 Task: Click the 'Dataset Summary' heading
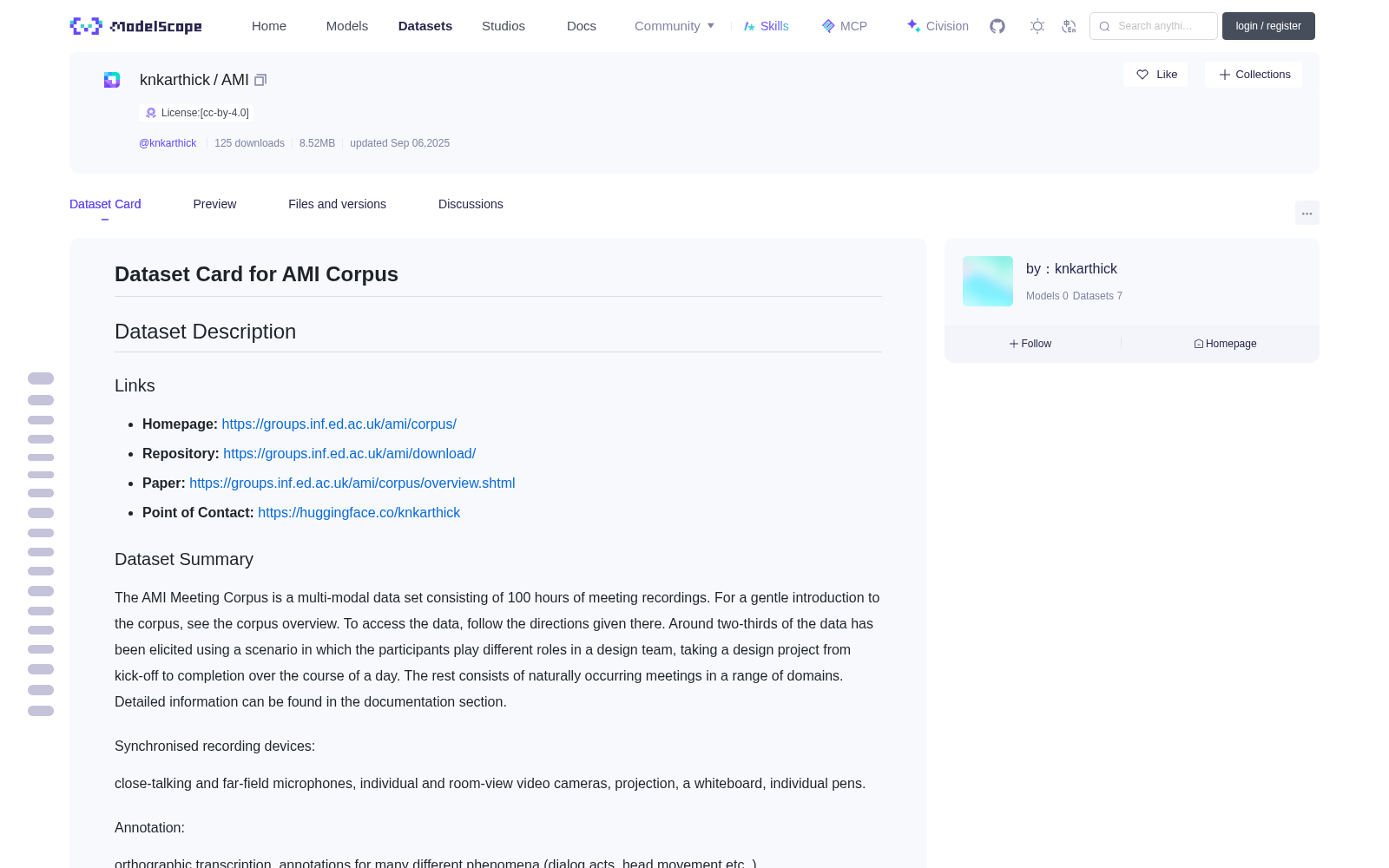[184, 559]
